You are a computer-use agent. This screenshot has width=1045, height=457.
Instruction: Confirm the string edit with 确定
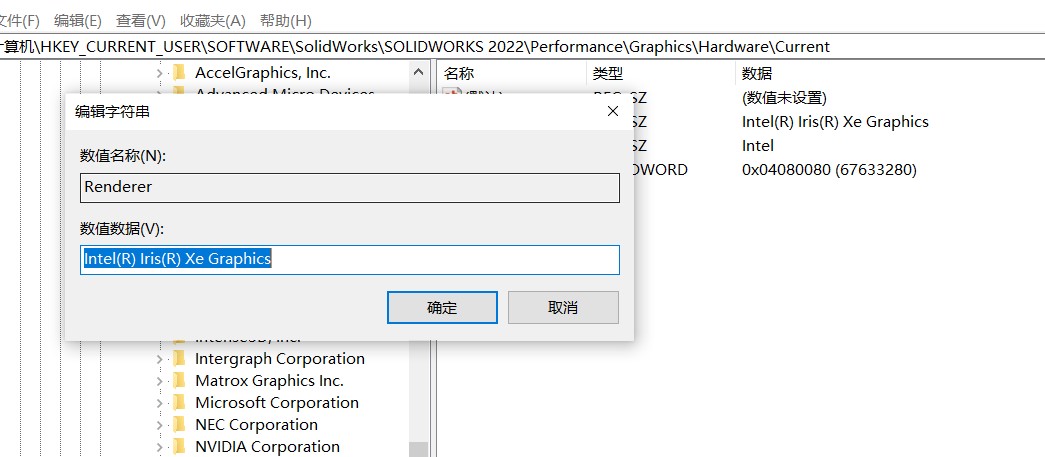[442, 307]
